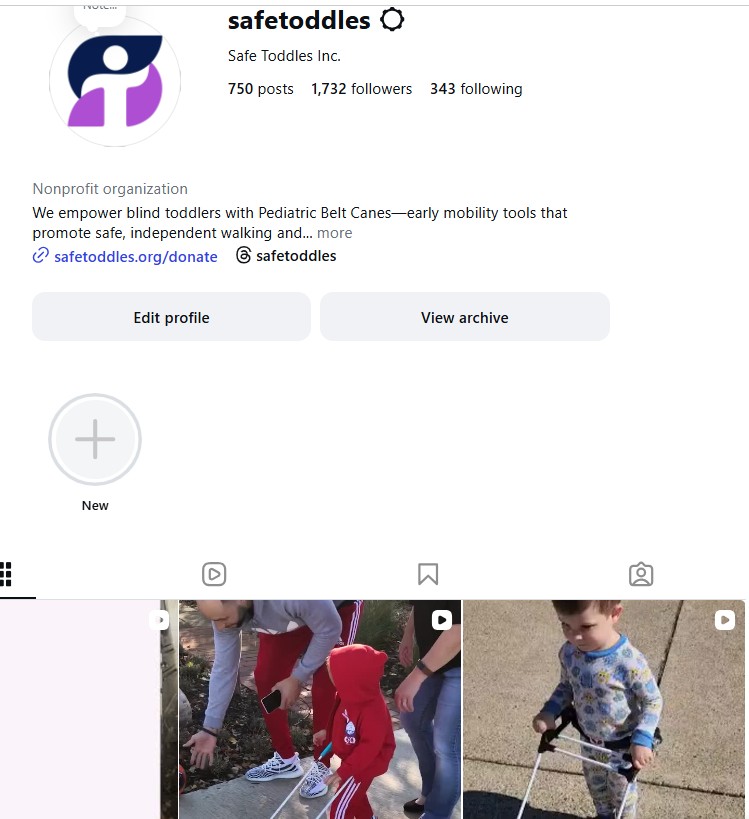Screen dimensions: 749x819
Task: Click the Safe Toddles profile picture
Action: point(115,81)
